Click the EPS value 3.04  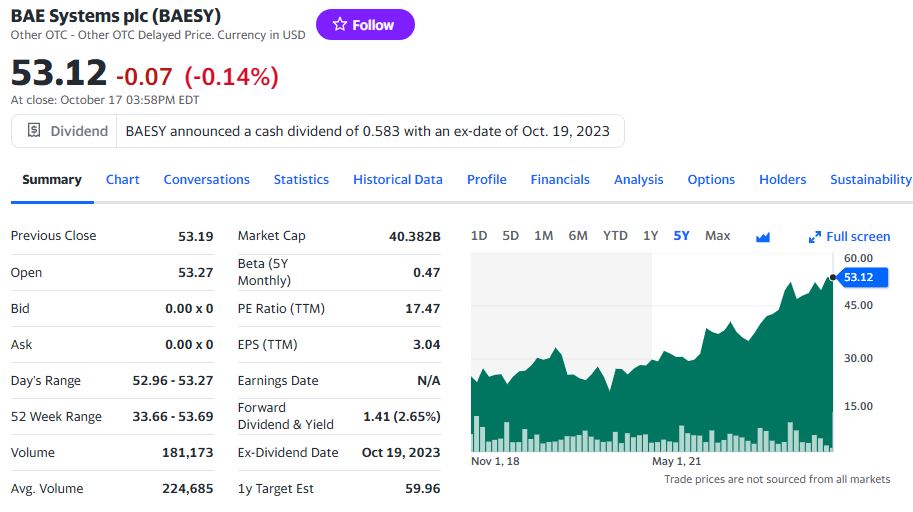(426, 345)
